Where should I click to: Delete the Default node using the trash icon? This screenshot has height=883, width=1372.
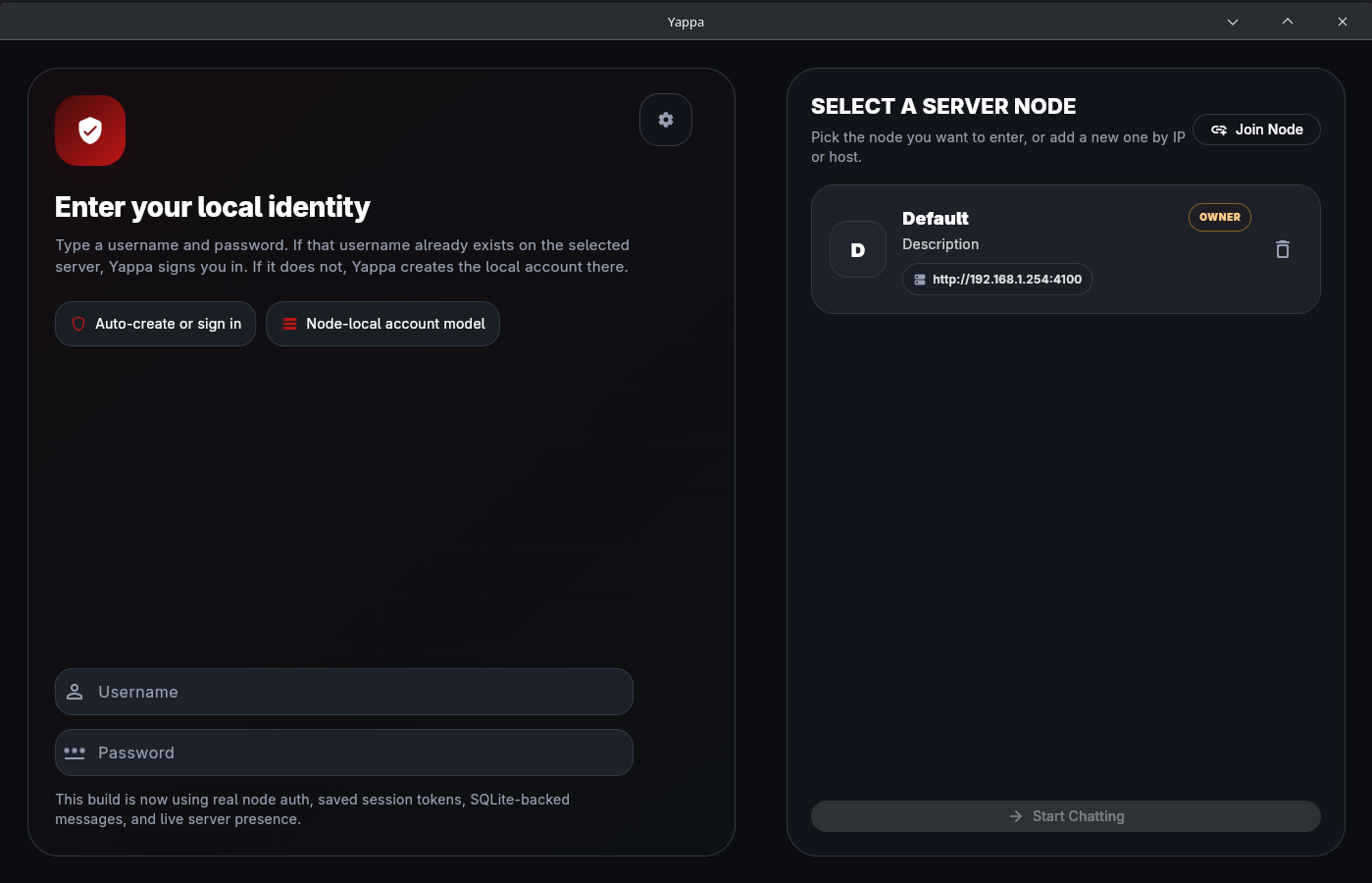1282,249
